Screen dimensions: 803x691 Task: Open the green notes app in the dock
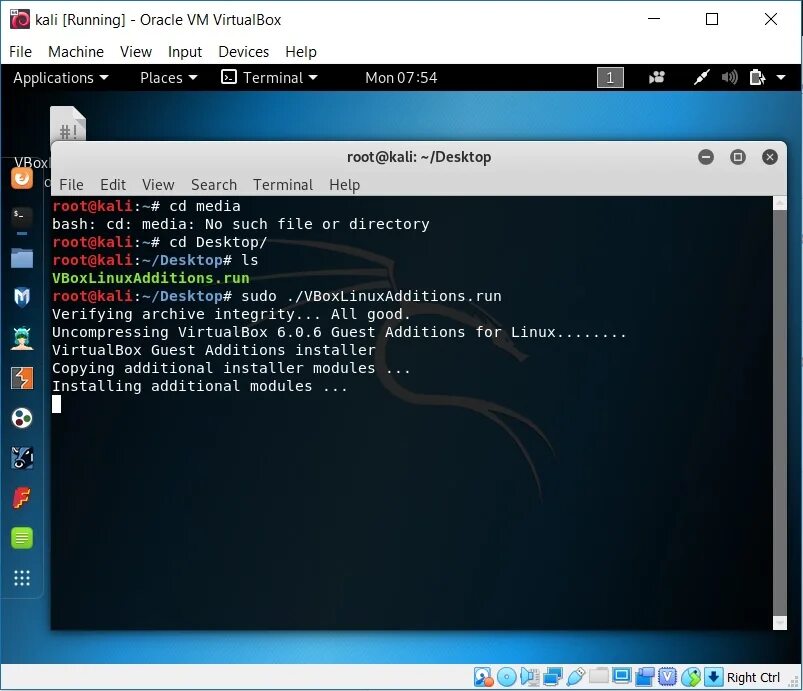coord(22,538)
